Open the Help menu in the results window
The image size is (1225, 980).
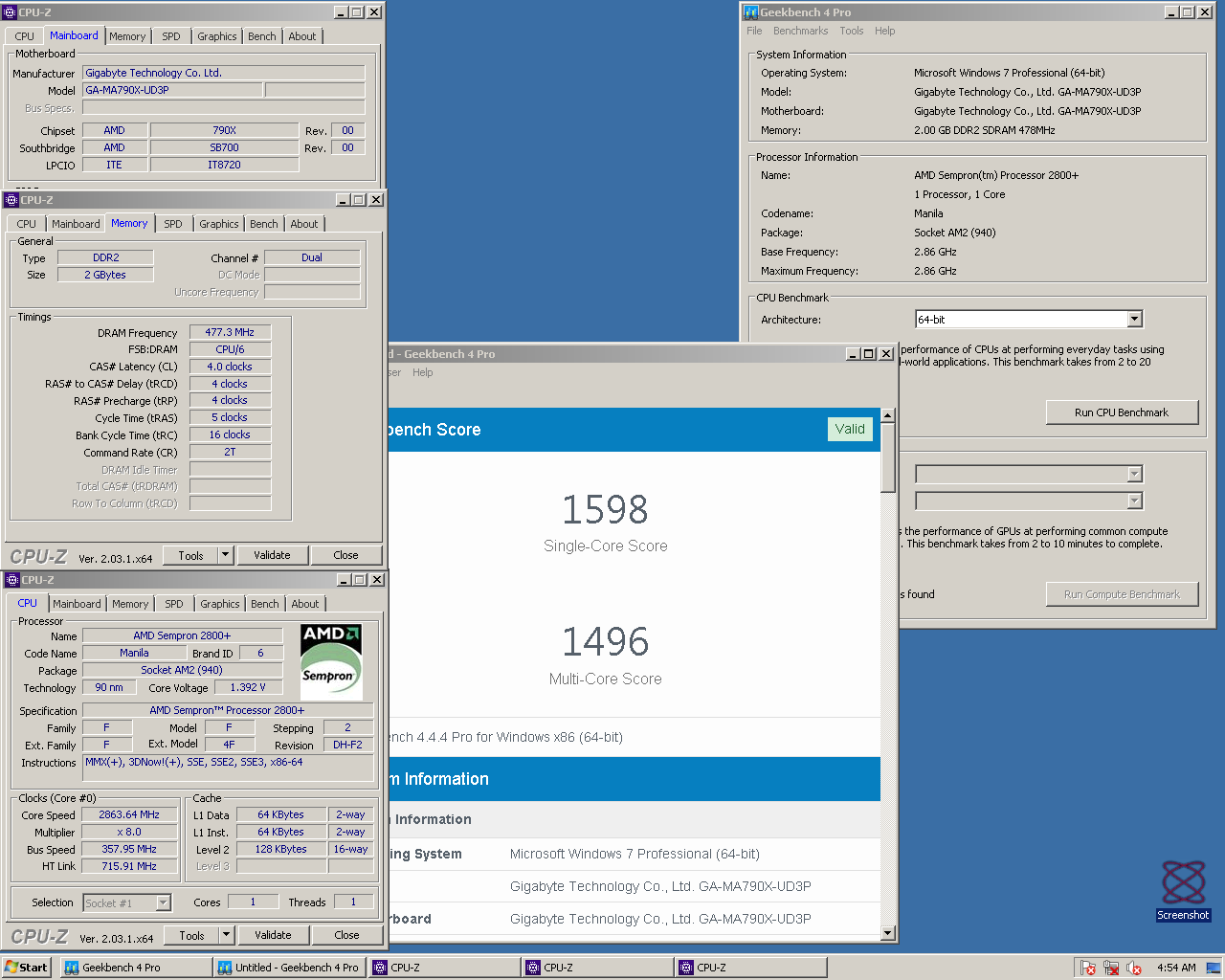pyautogui.click(x=423, y=372)
